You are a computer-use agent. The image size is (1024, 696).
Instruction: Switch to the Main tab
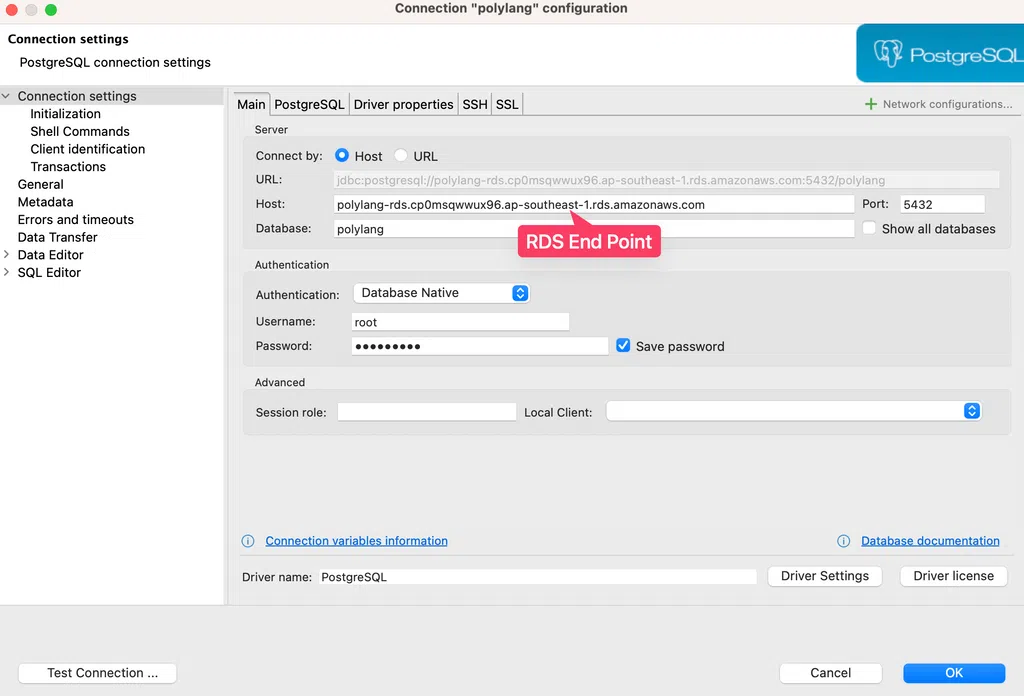pos(251,104)
